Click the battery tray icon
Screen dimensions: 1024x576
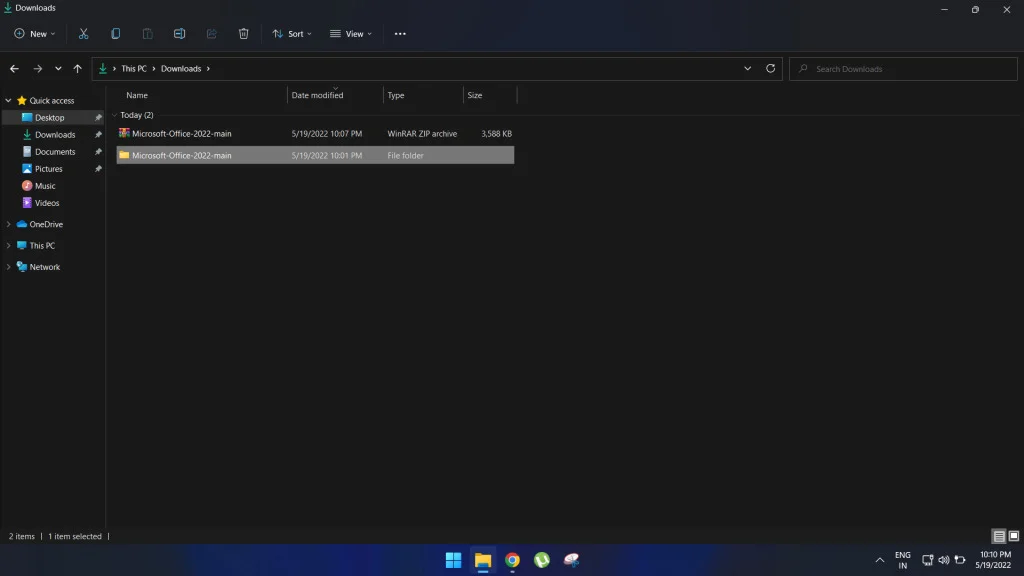(960, 560)
